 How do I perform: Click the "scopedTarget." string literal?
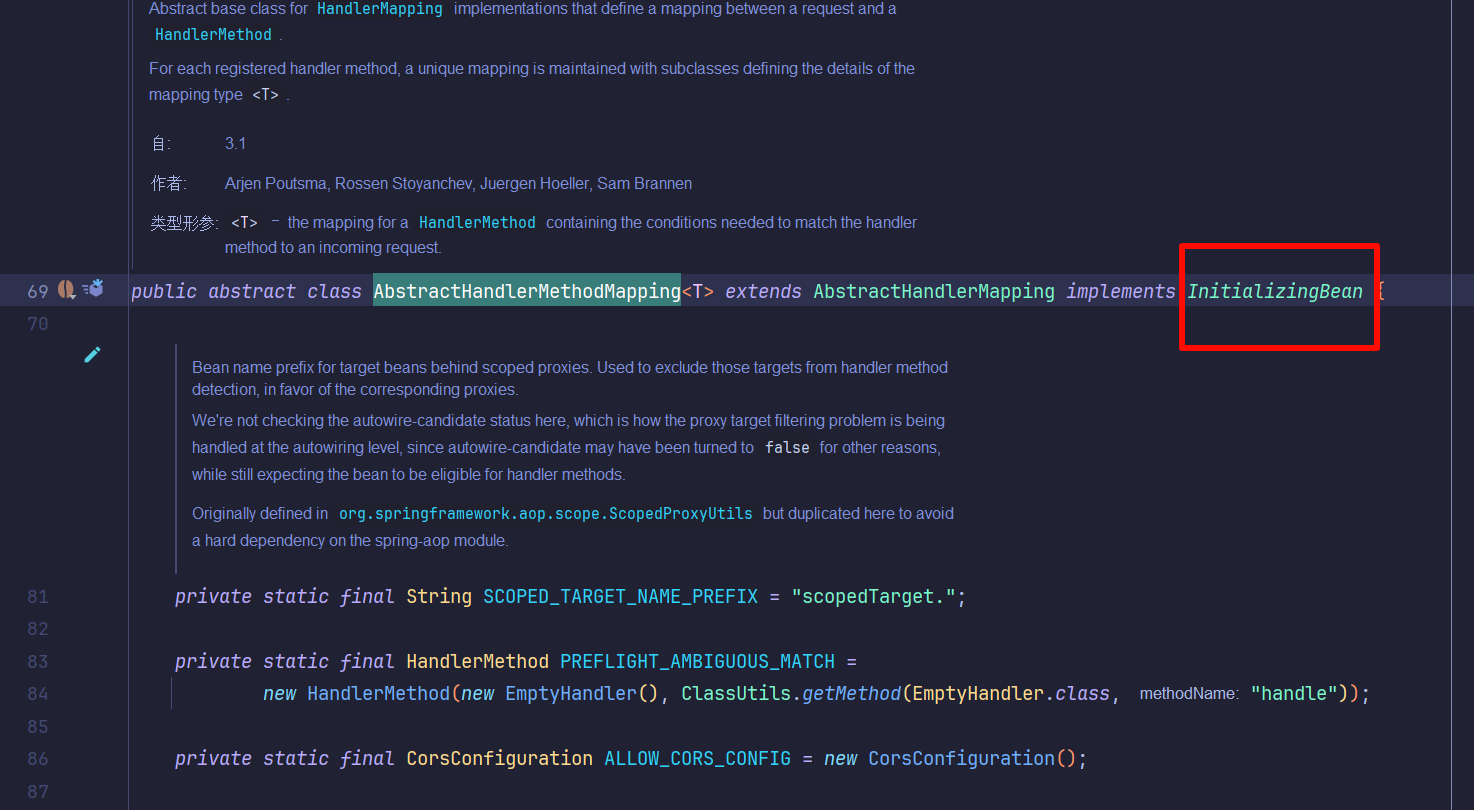pos(874,597)
